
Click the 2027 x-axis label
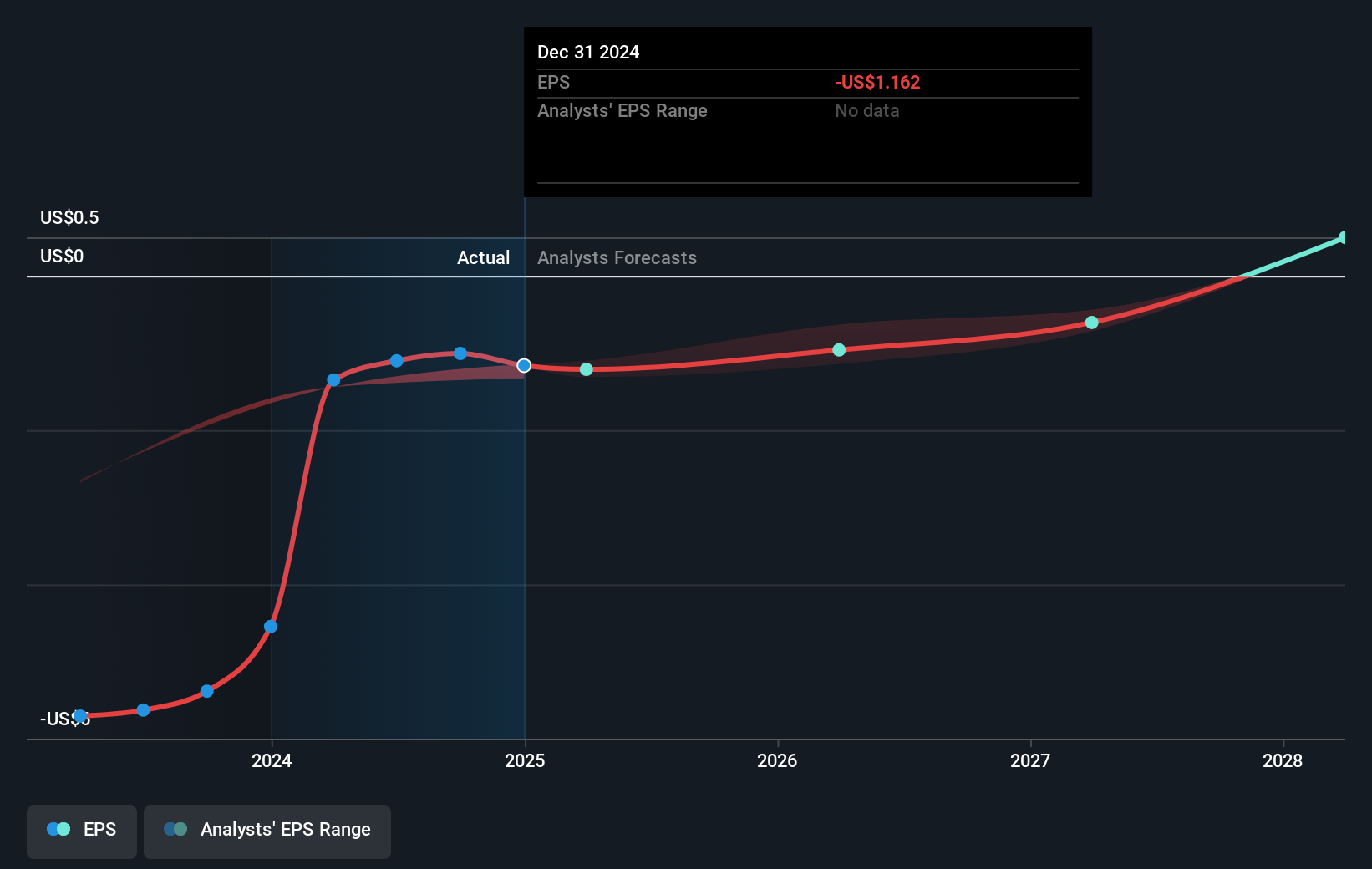coord(1030,760)
